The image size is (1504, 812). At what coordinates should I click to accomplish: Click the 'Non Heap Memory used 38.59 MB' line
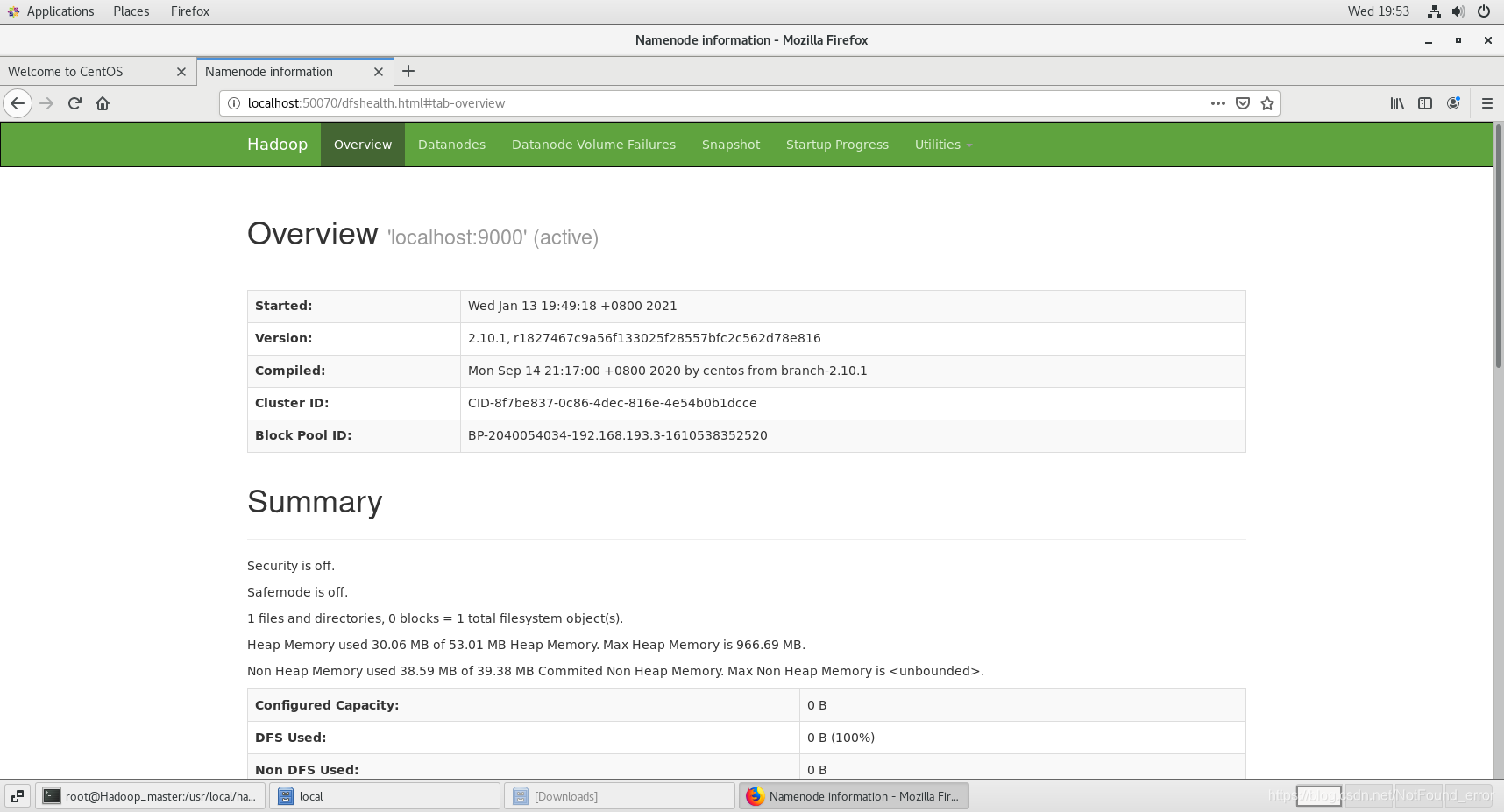pos(615,671)
